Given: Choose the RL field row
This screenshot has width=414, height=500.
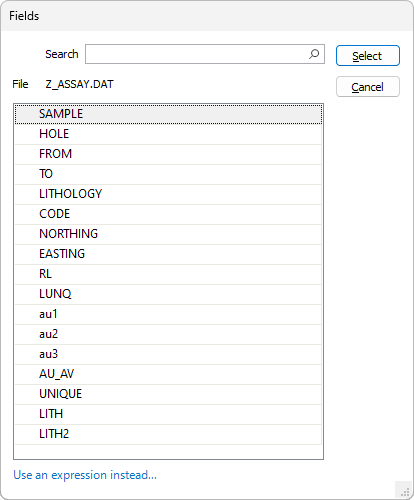Looking at the screenshot, I should click(168, 274).
